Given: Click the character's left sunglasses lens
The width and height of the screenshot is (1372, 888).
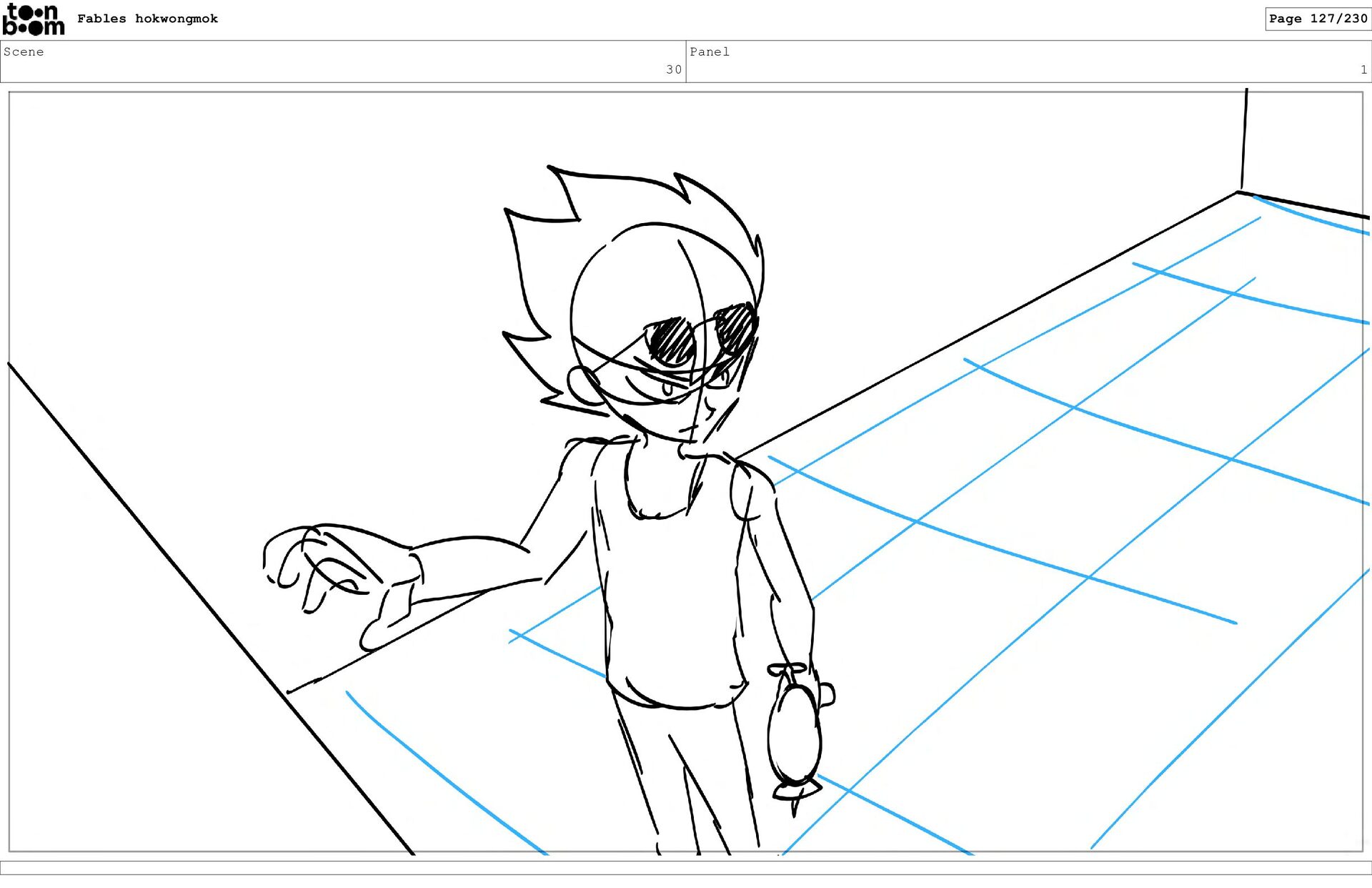Looking at the screenshot, I should (x=670, y=341).
